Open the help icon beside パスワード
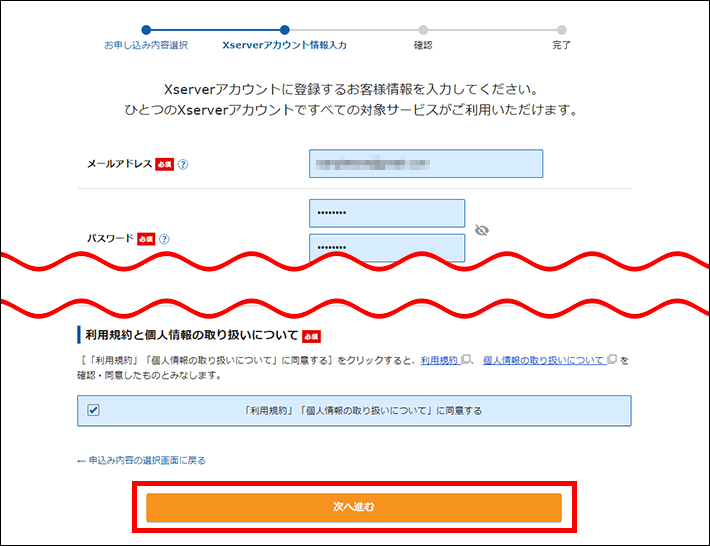The image size is (710, 546). point(164,239)
